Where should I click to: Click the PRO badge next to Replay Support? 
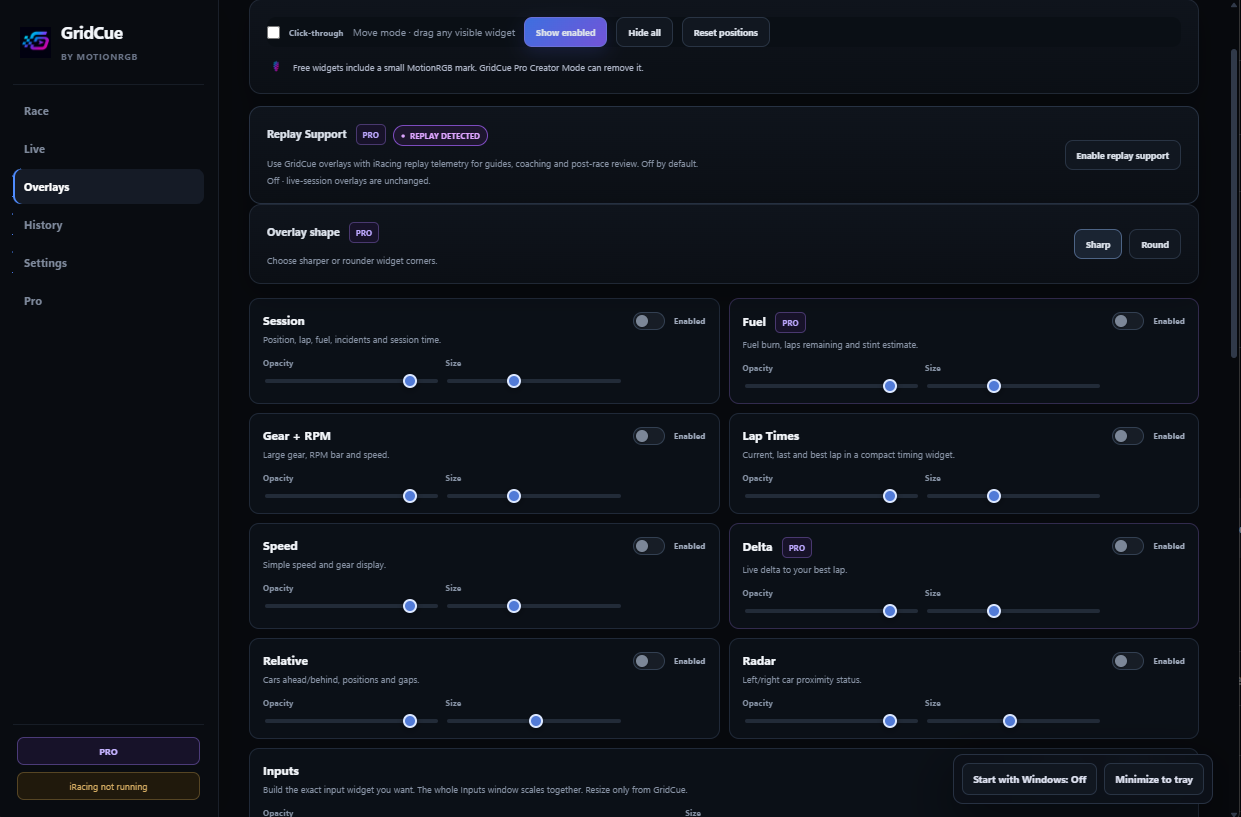point(371,135)
